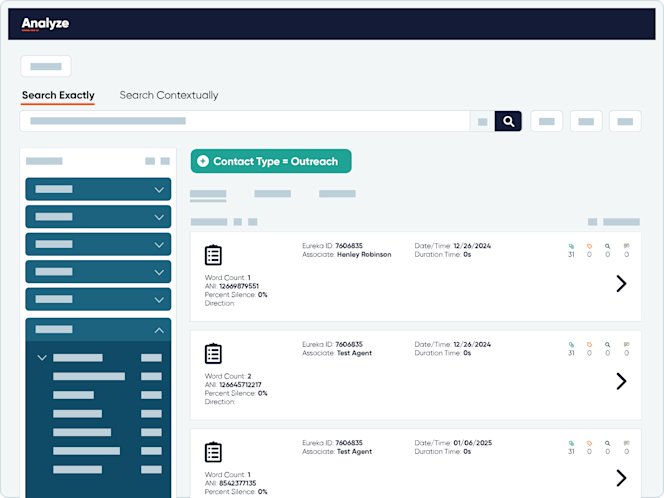Open clipboard icon of ANI 126645712217 record
This screenshot has width=664, height=498.
tap(213, 354)
